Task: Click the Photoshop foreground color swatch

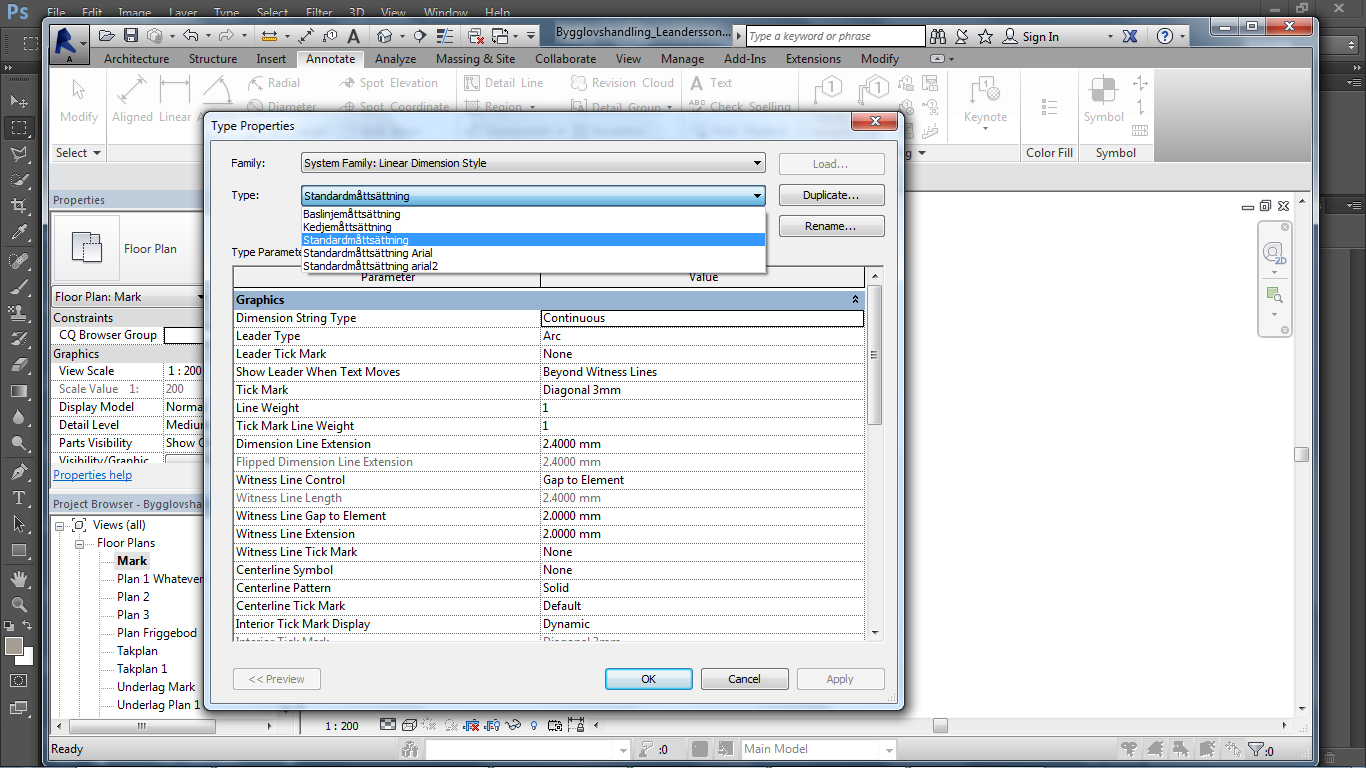Action: point(14,646)
